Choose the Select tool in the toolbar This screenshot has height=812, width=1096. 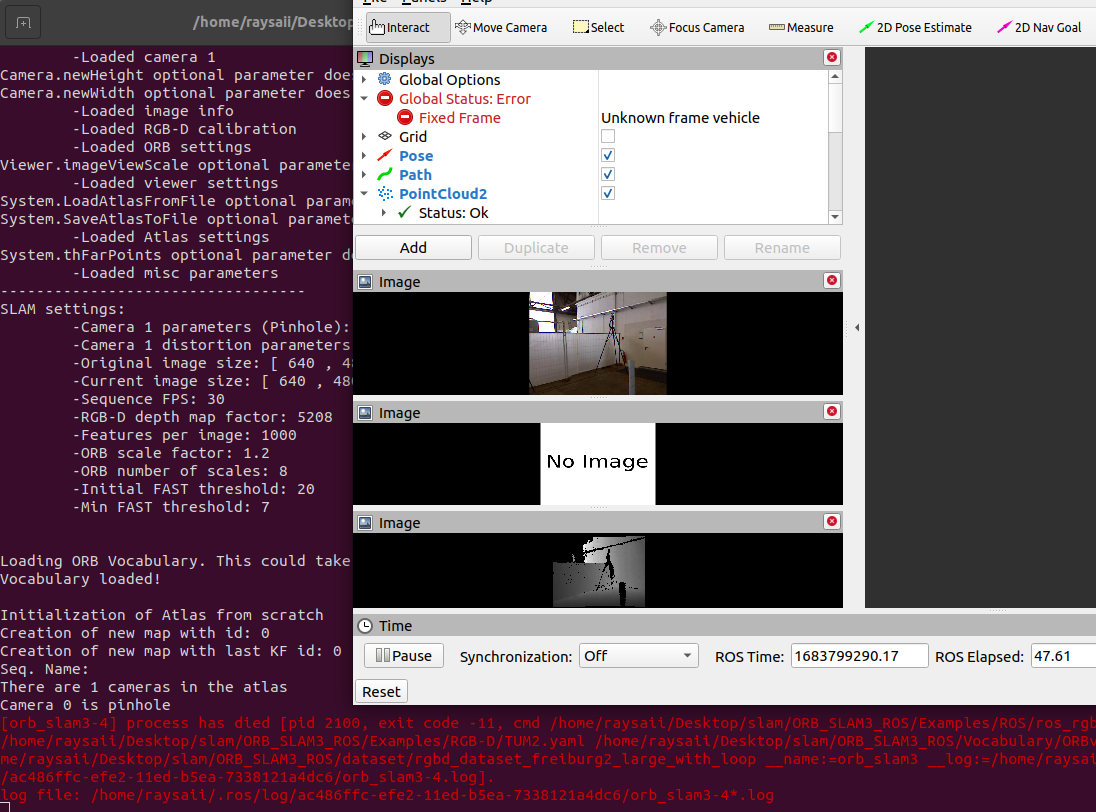pyautogui.click(x=598, y=27)
